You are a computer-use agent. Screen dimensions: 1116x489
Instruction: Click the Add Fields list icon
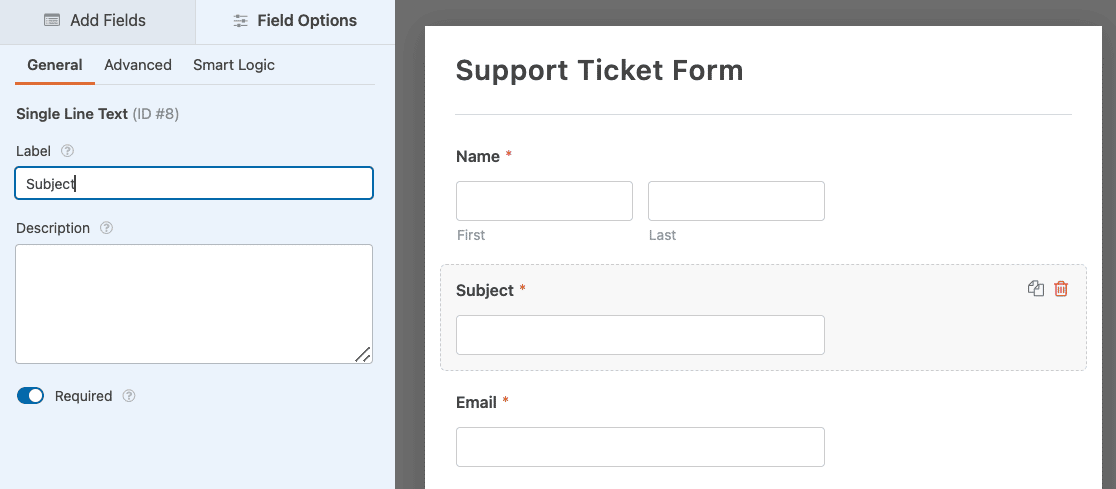[52, 21]
